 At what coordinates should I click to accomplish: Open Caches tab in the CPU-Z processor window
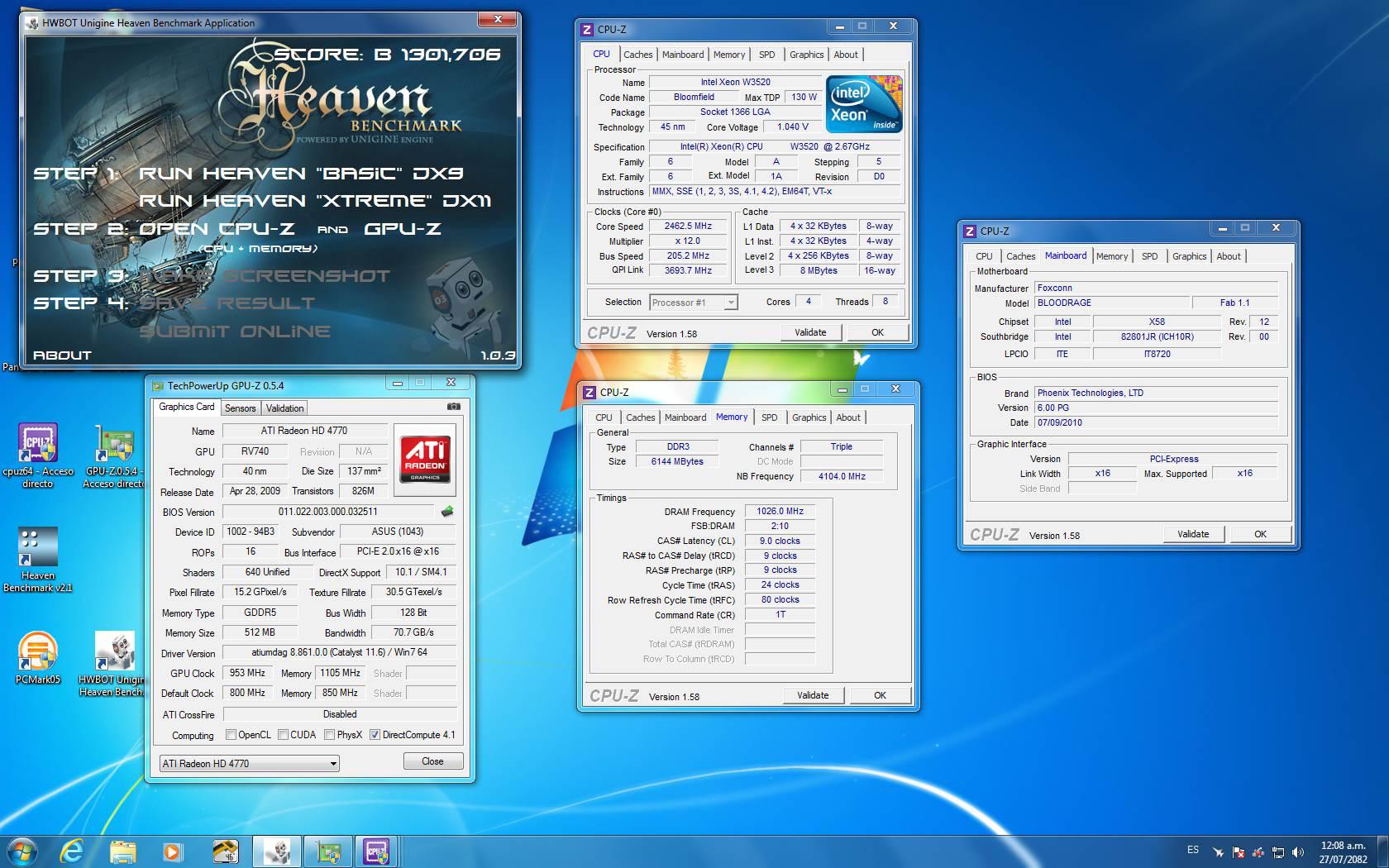tap(637, 55)
